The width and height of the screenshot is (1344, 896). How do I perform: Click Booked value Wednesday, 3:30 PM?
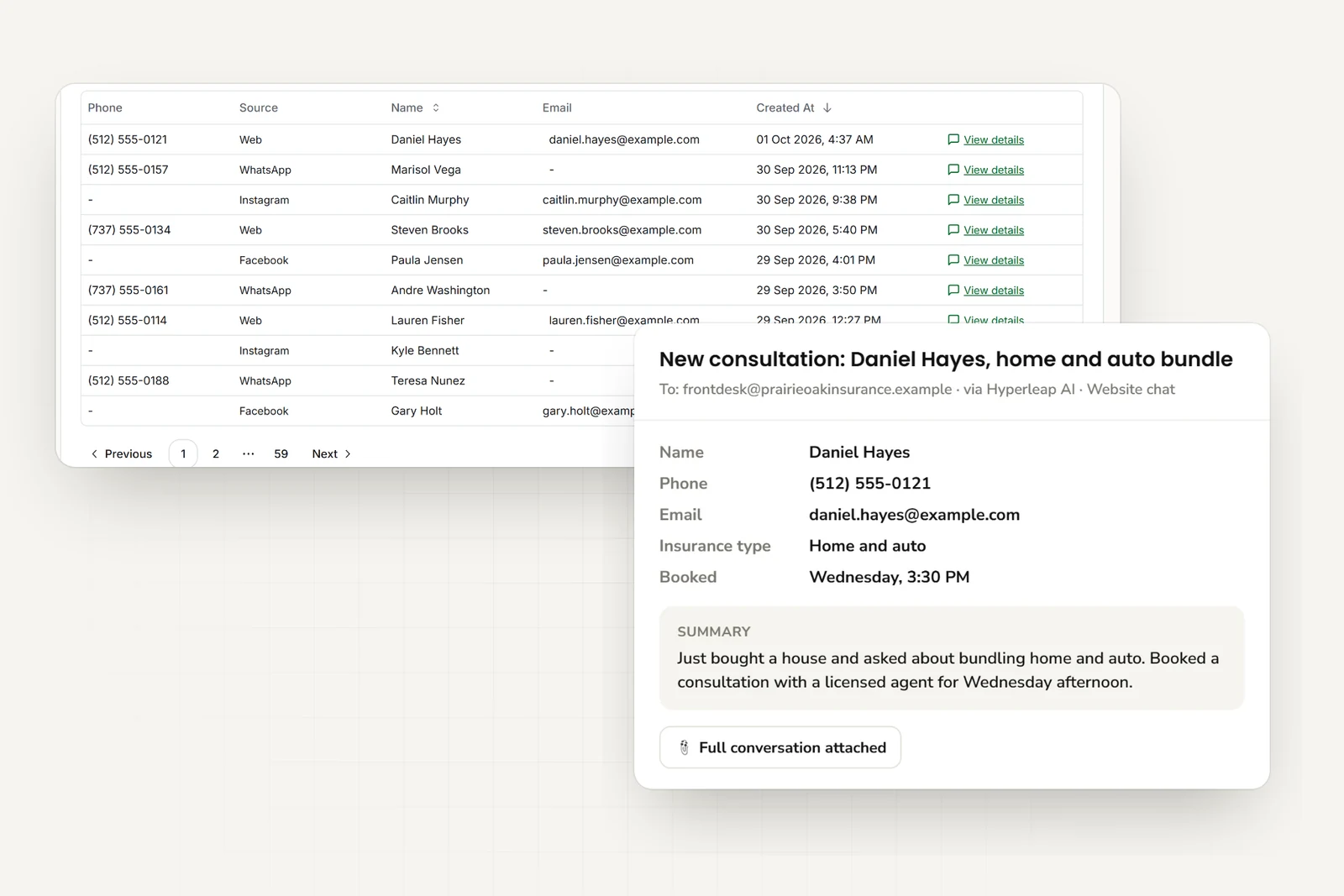point(889,577)
